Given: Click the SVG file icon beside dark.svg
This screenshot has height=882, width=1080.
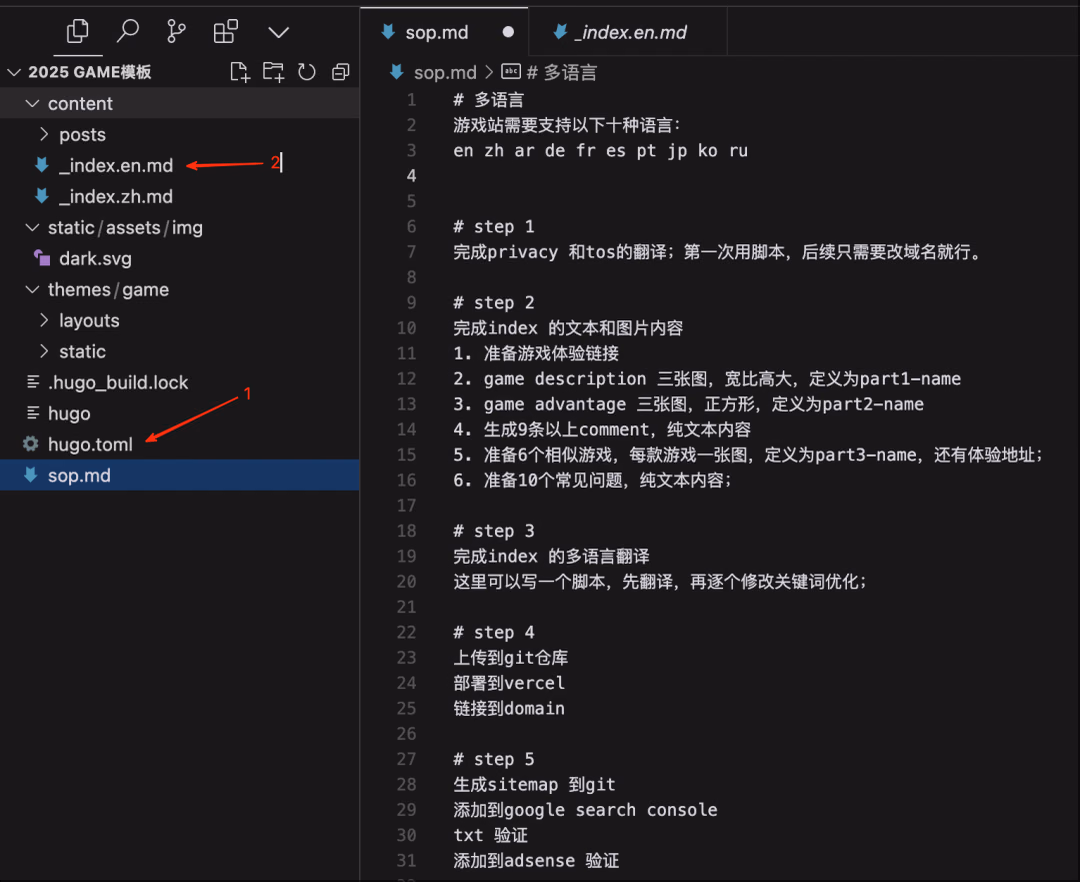Looking at the screenshot, I should 41,258.
